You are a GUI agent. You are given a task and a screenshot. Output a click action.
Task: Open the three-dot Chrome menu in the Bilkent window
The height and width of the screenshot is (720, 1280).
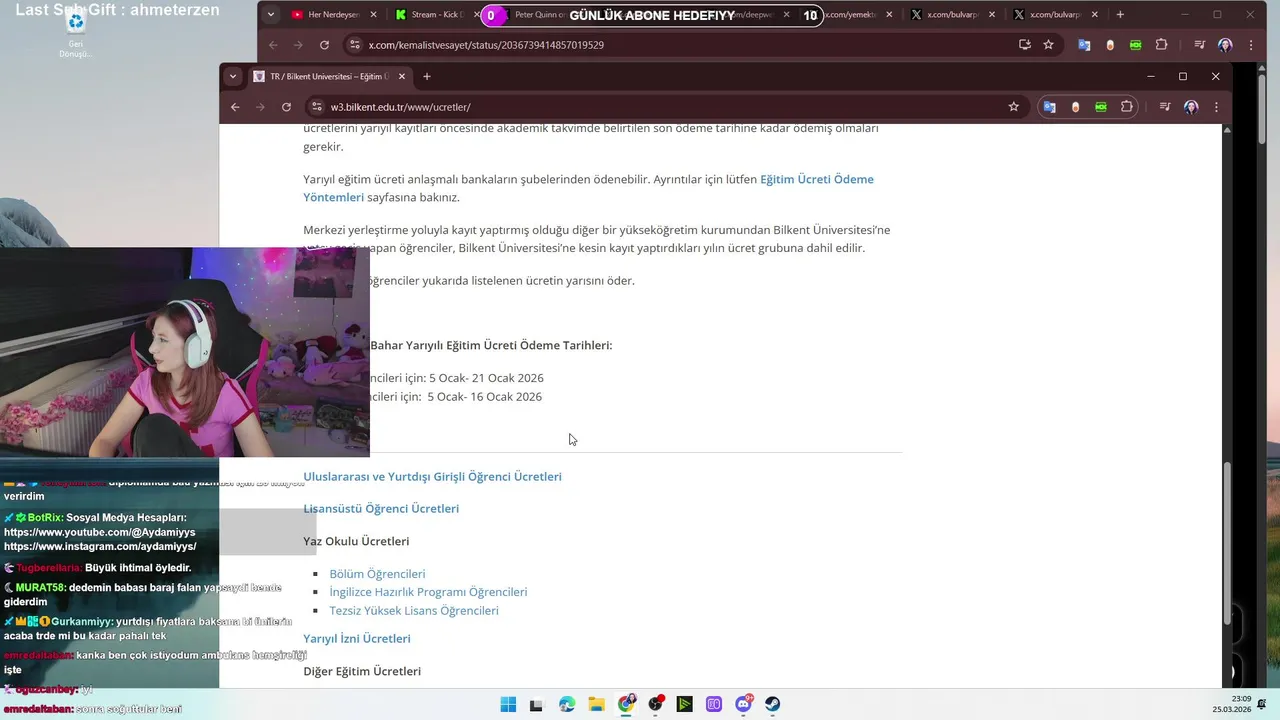click(x=1217, y=107)
